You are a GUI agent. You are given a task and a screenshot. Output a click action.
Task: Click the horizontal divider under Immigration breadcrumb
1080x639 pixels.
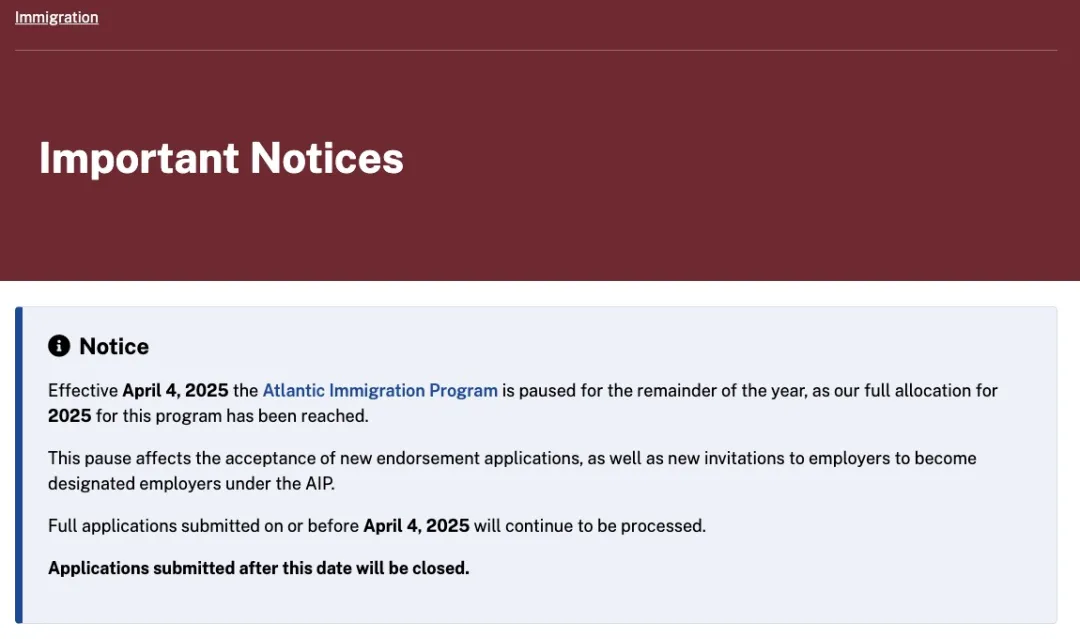click(x=536, y=50)
